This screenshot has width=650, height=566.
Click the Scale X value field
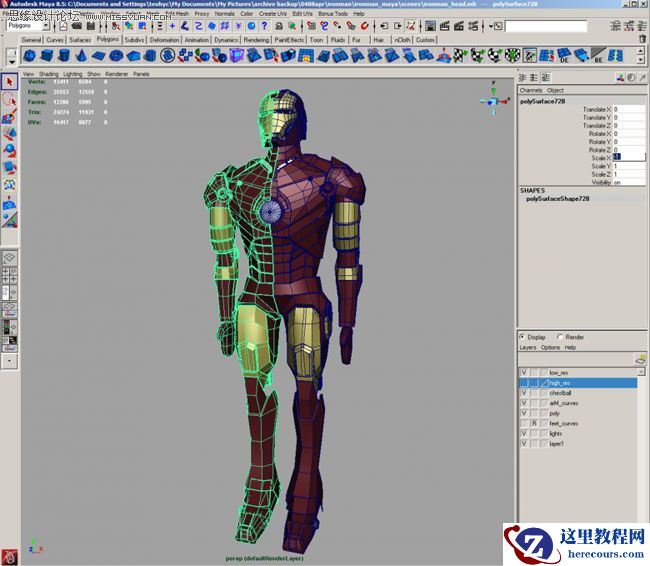(628, 158)
